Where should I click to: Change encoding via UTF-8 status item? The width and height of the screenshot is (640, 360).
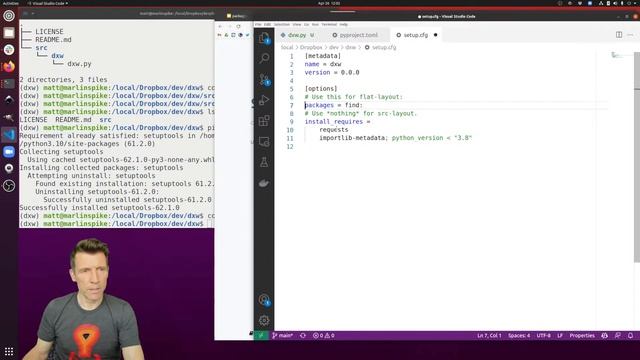[x=543, y=336]
